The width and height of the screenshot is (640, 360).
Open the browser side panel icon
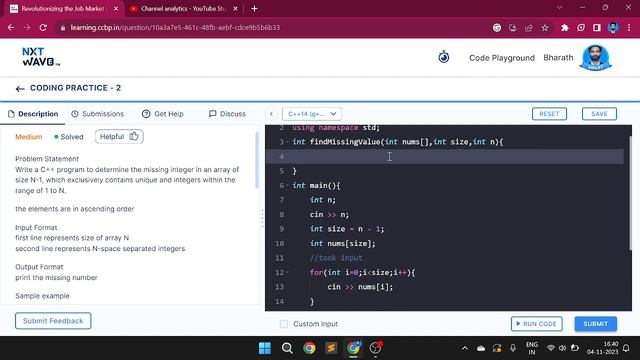point(597,28)
